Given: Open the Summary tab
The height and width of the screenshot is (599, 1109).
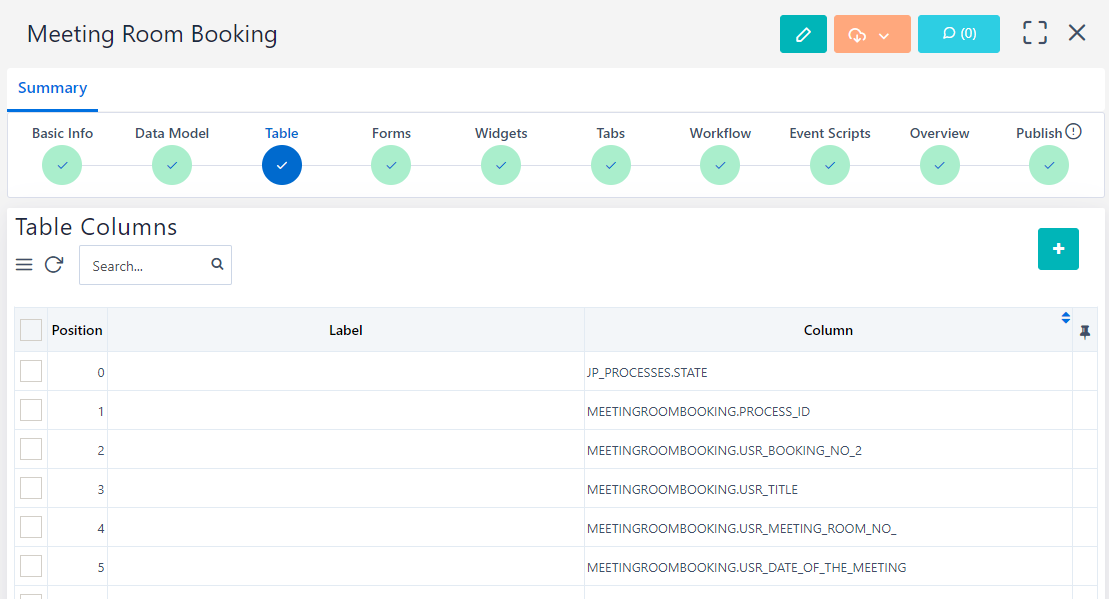Looking at the screenshot, I should tap(52, 88).
